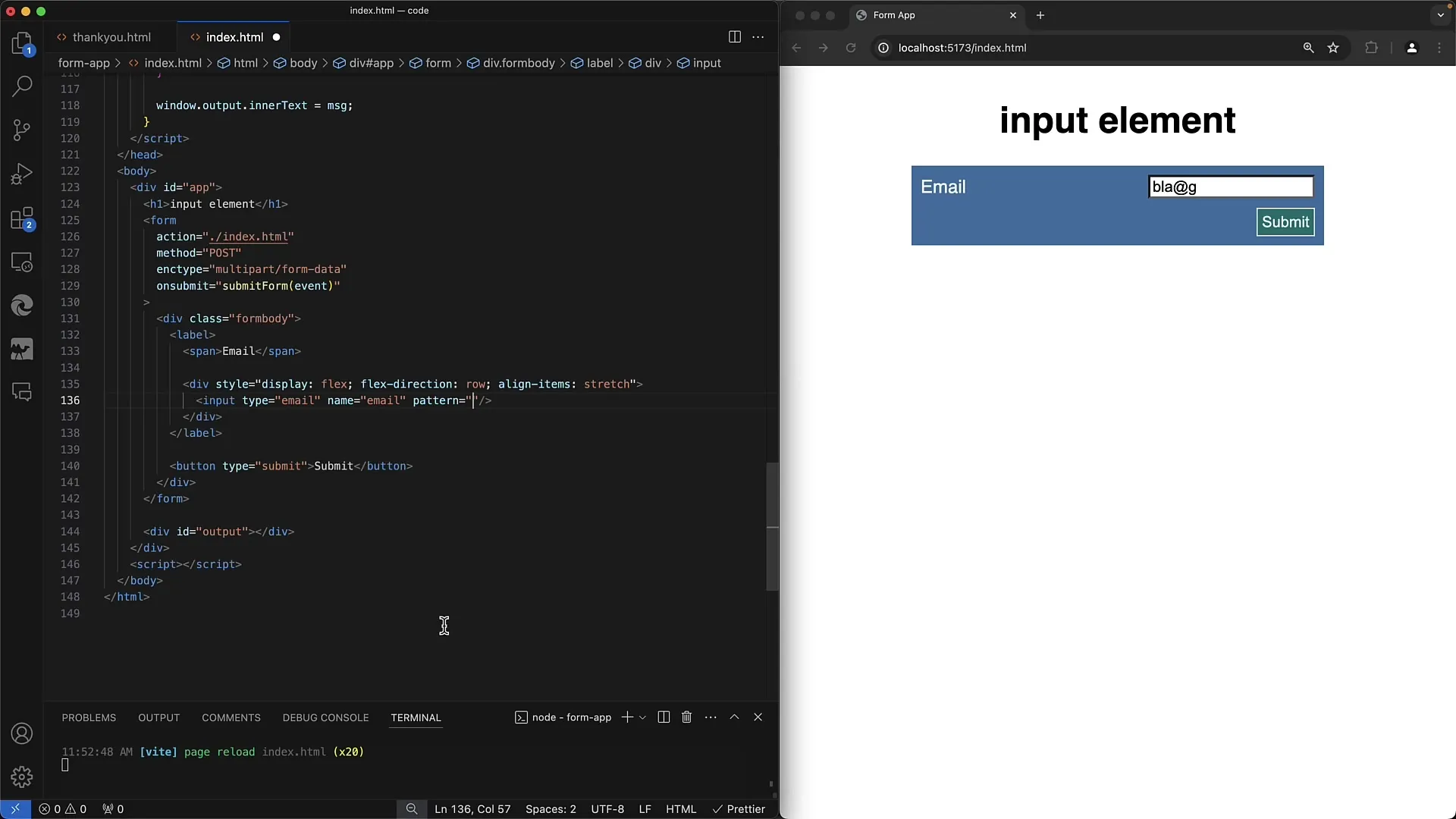The width and height of the screenshot is (1456, 819).
Task: Toggle split editor button in toolbar
Action: pyautogui.click(x=734, y=37)
